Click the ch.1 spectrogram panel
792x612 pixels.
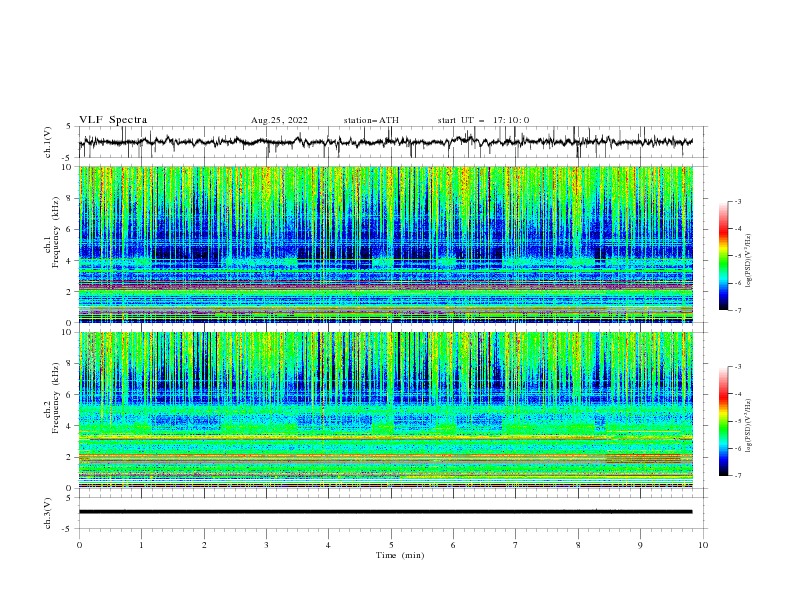[386, 244]
